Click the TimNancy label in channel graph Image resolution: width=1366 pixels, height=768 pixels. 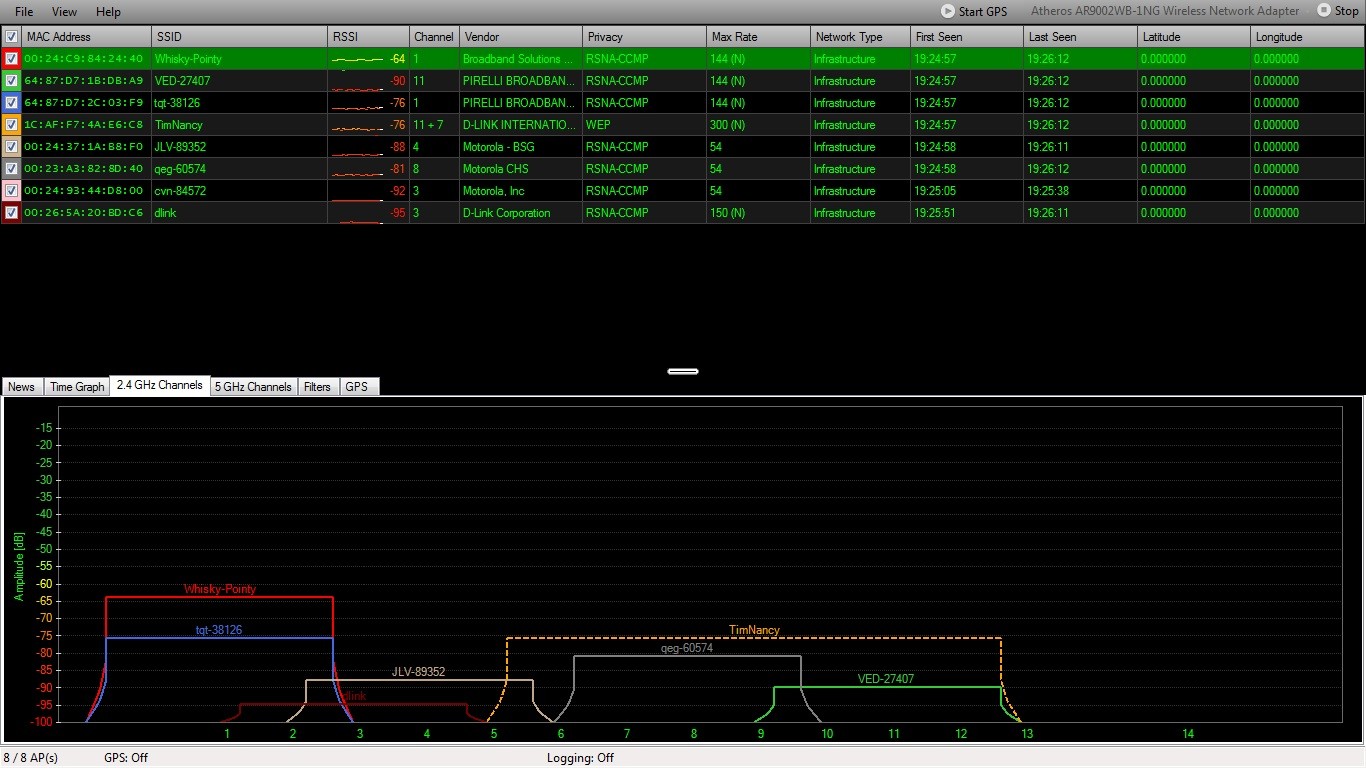pos(754,630)
